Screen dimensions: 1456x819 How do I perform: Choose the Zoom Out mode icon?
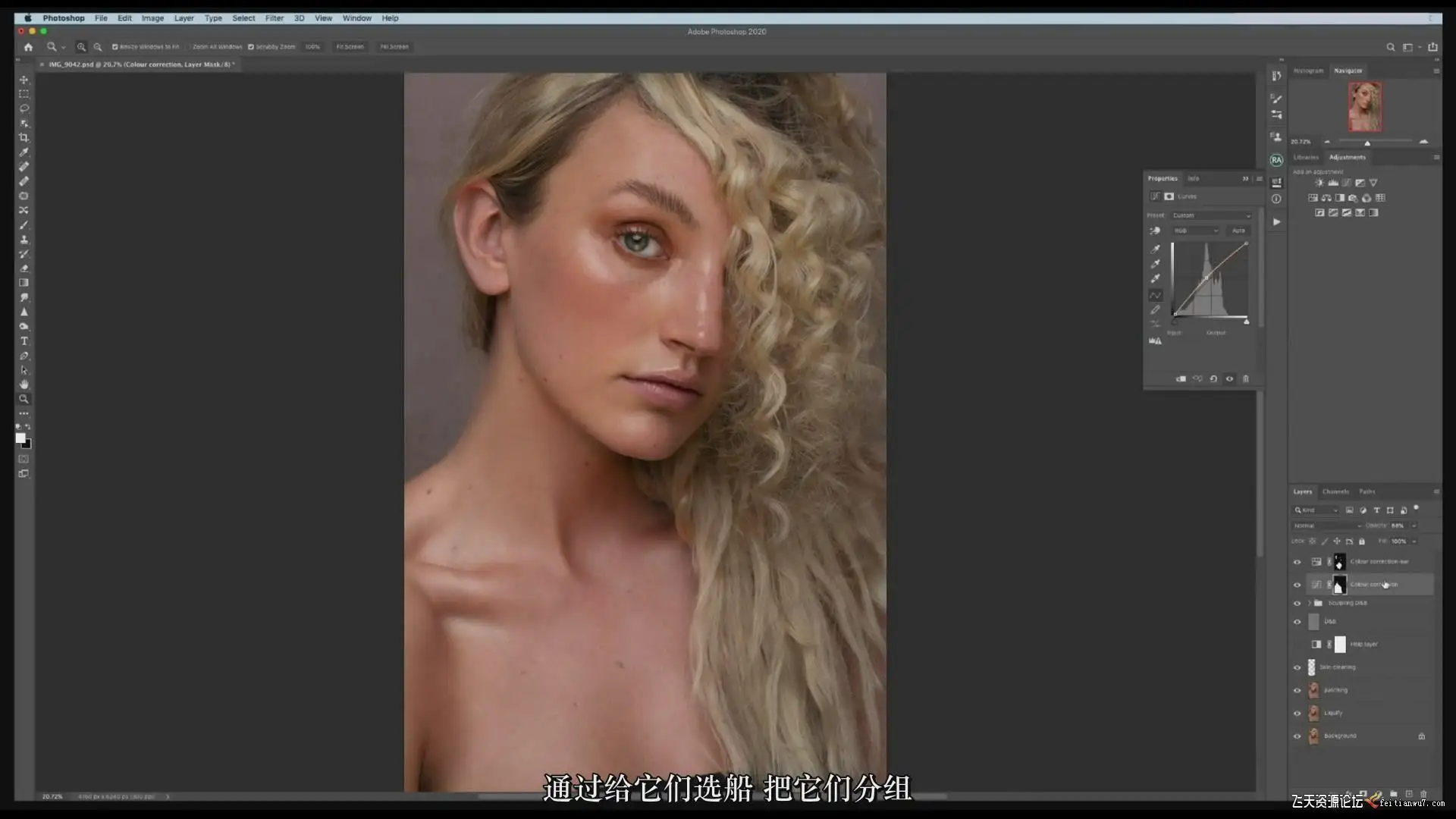tap(98, 47)
